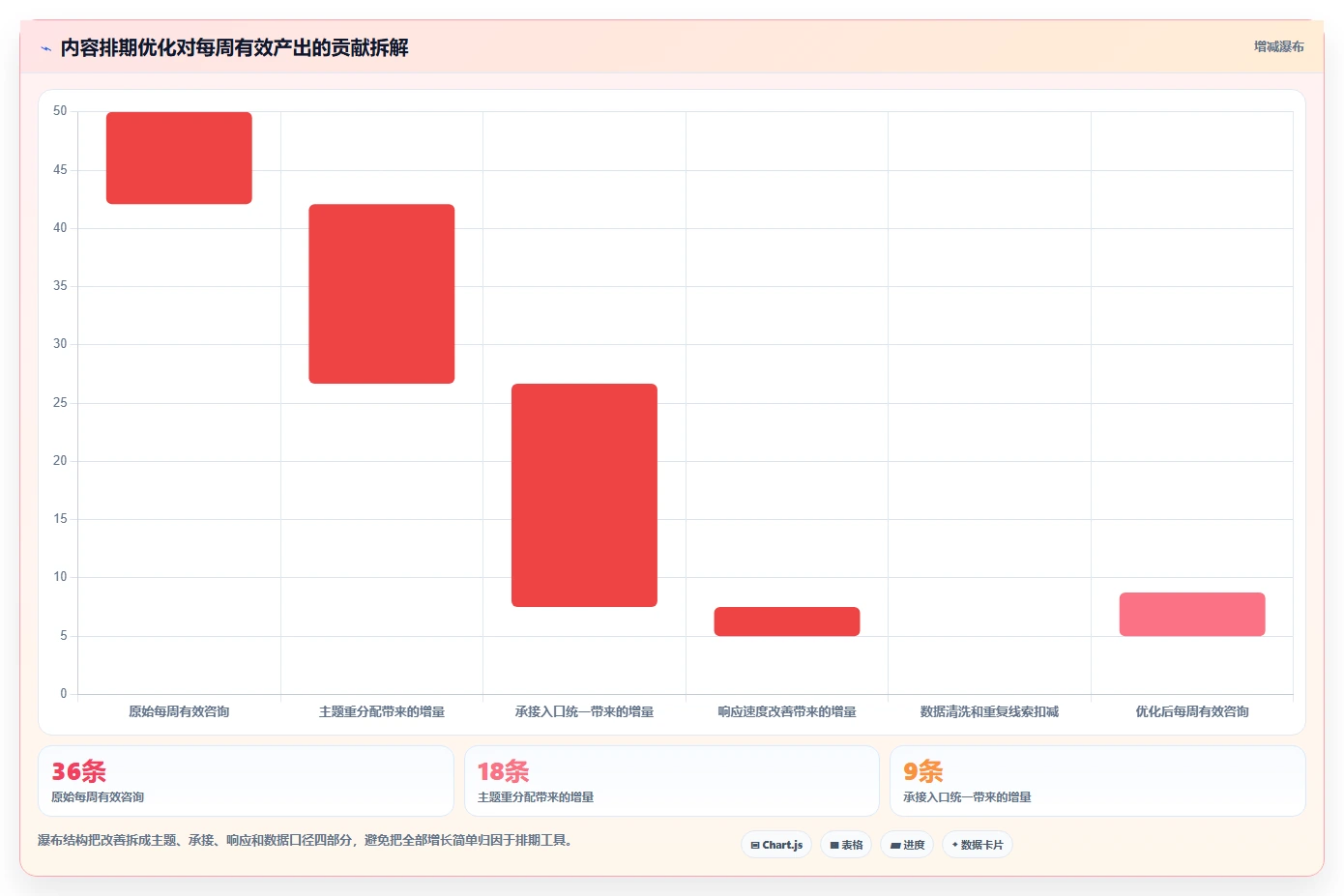Click the bar for 原始每周有效咨询
Screen dimensions: 1344x896
click(179, 158)
